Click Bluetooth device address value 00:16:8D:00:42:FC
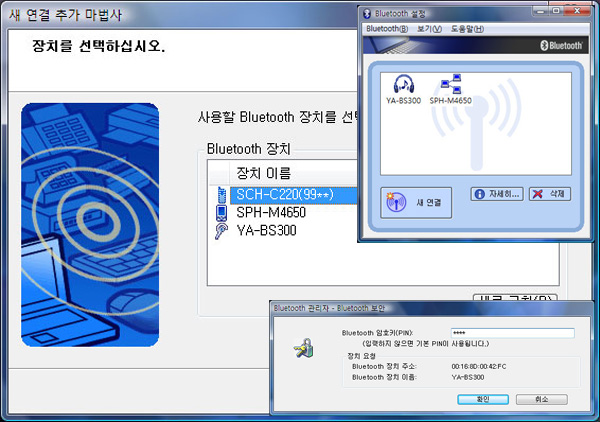600x422 pixels. click(x=479, y=367)
